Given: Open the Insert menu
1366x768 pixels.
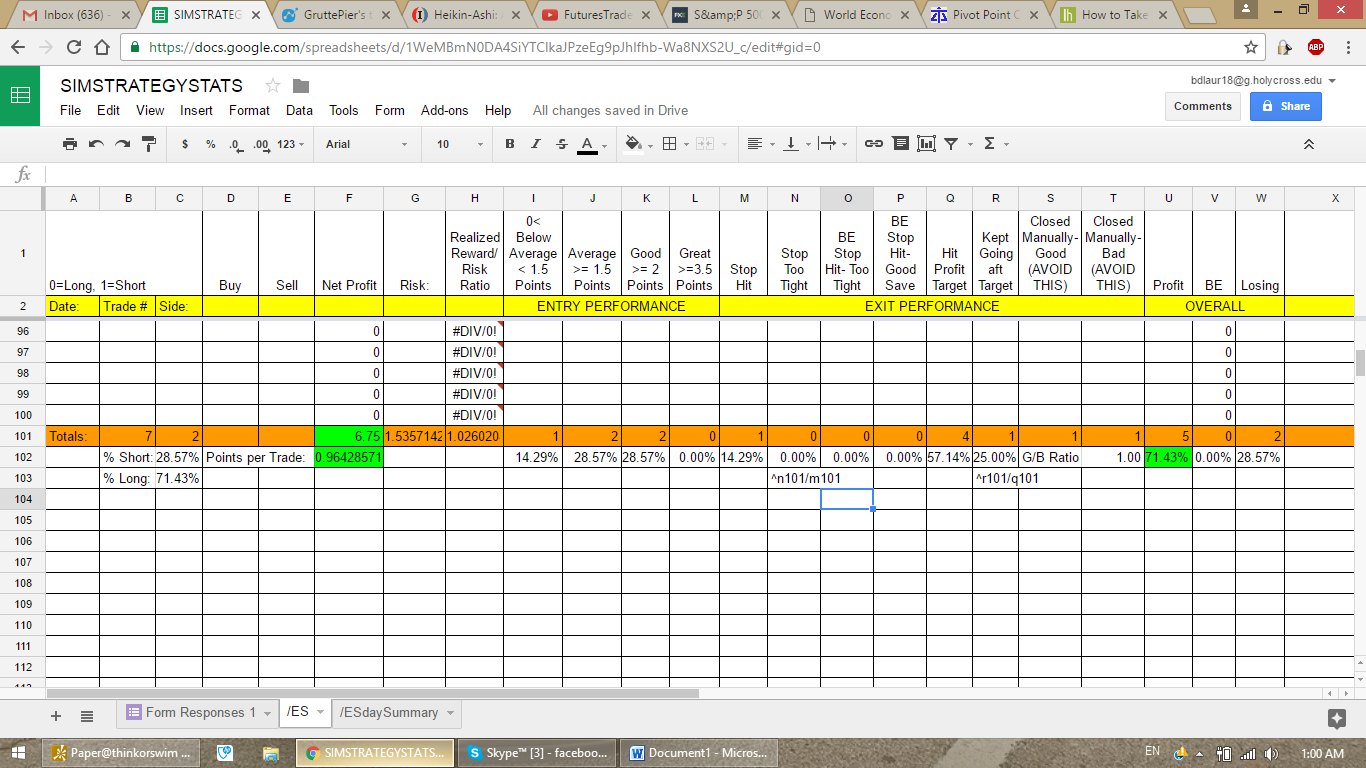Looking at the screenshot, I should pos(196,110).
